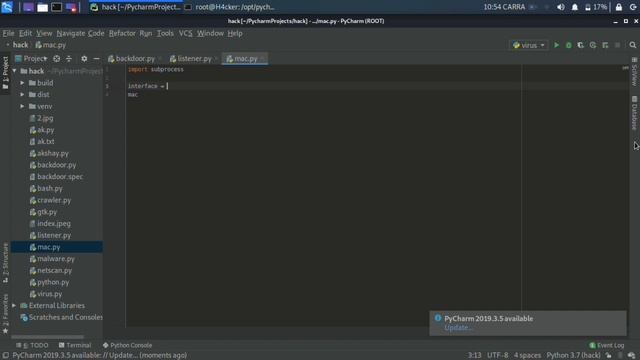Open the Help menu
640x360 pixels.
pos(235,33)
